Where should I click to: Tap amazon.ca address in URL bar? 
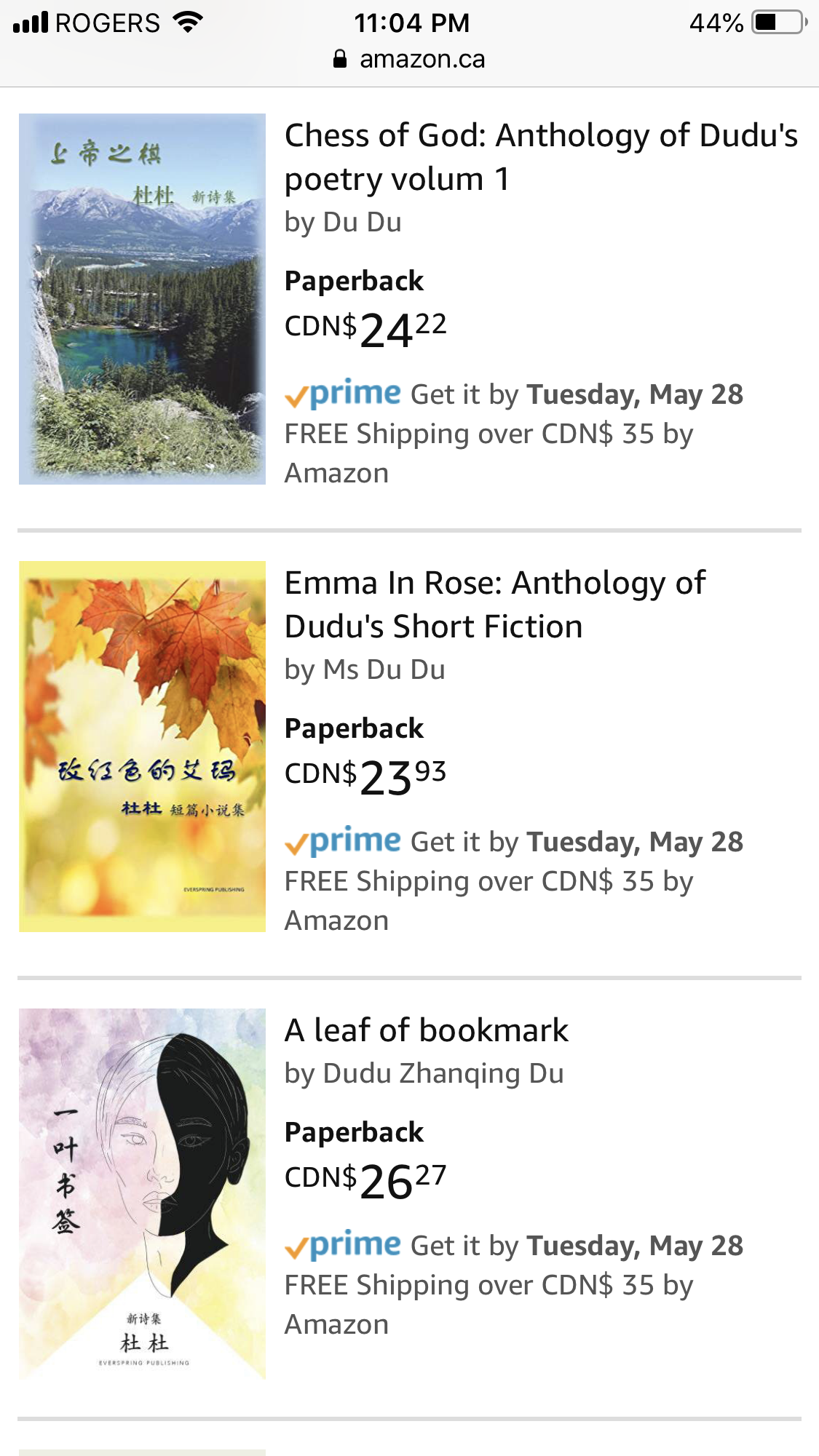coord(422,59)
